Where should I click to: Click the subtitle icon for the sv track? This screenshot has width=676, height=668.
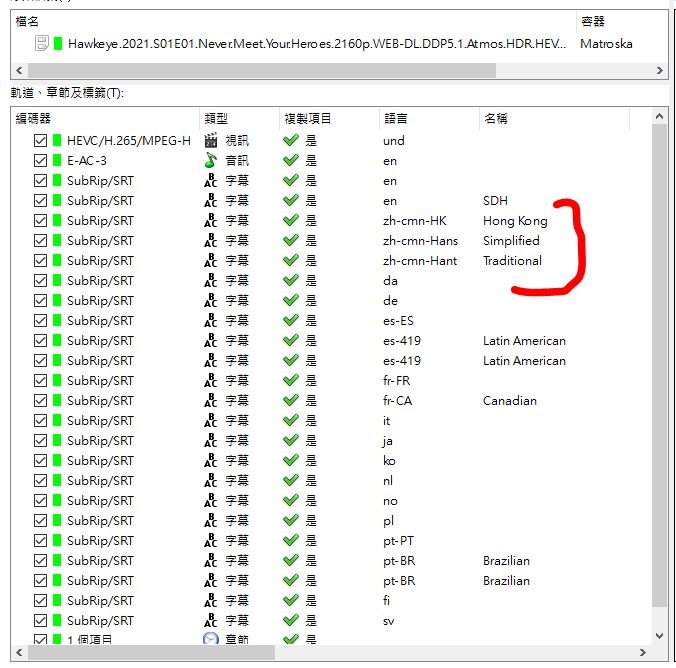tap(210, 621)
